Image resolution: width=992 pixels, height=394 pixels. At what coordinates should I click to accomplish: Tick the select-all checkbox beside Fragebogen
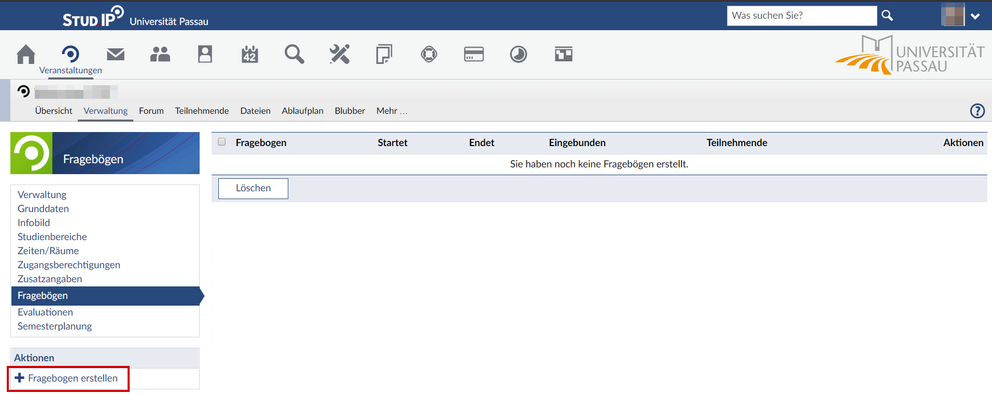pyautogui.click(x=221, y=142)
